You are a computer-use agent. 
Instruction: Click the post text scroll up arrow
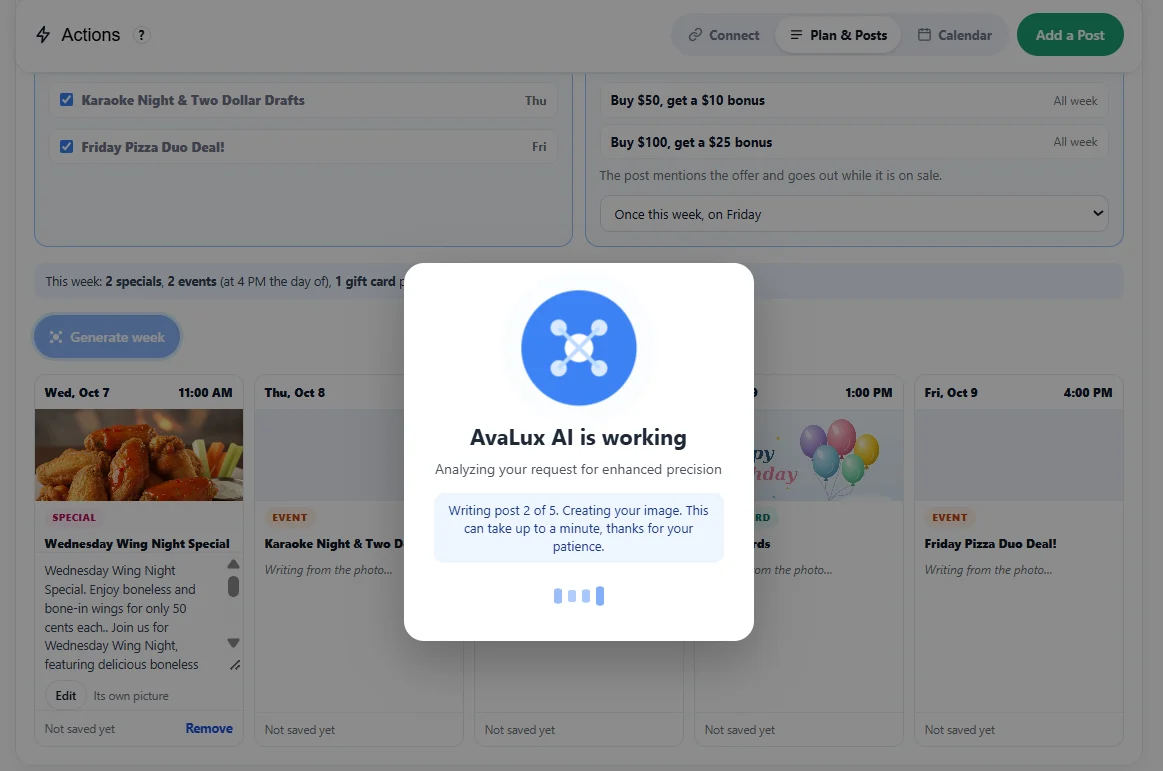pos(233,564)
